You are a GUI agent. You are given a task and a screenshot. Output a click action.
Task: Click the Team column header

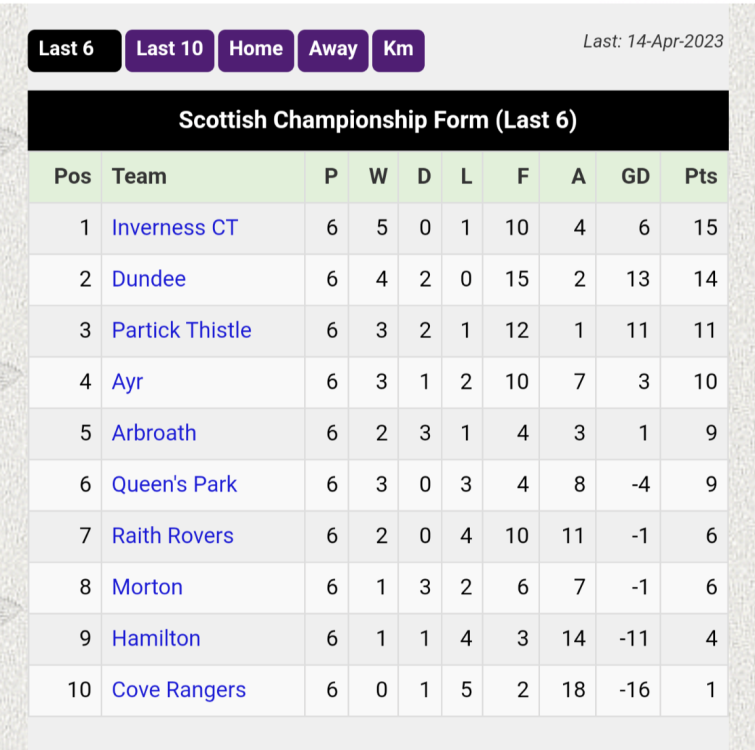[139, 177]
